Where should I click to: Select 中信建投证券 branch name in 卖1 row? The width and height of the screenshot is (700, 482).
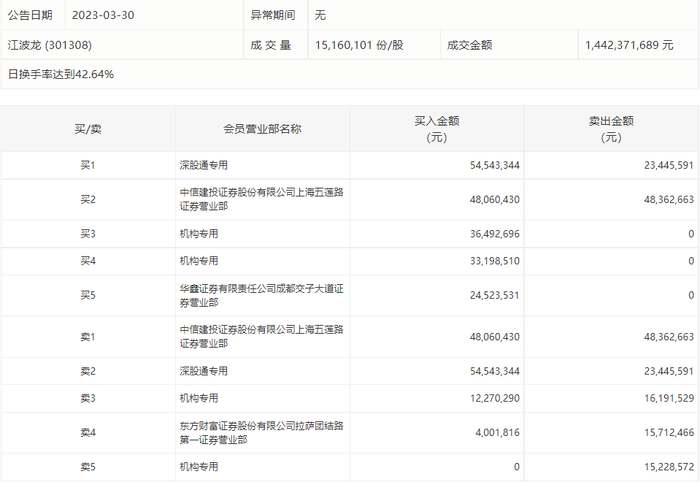(x=262, y=337)
